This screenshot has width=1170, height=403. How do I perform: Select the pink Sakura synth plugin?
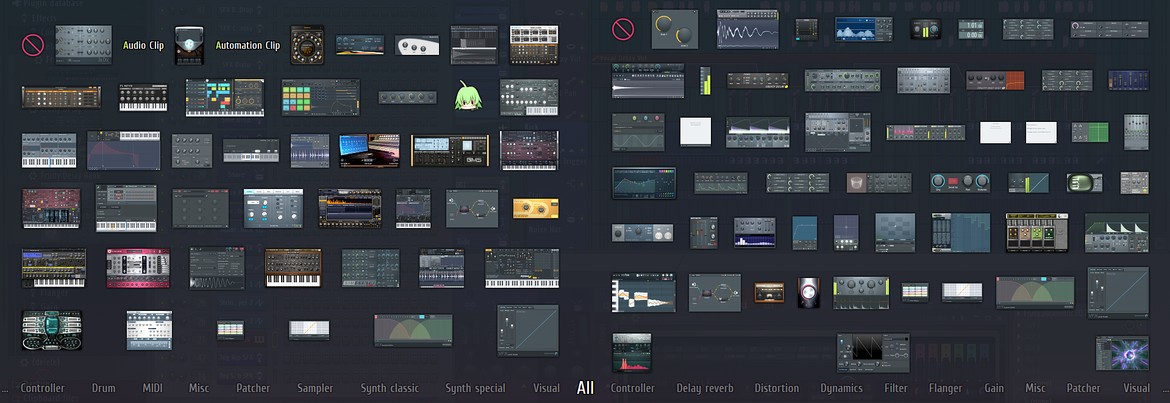click(138, 268)
